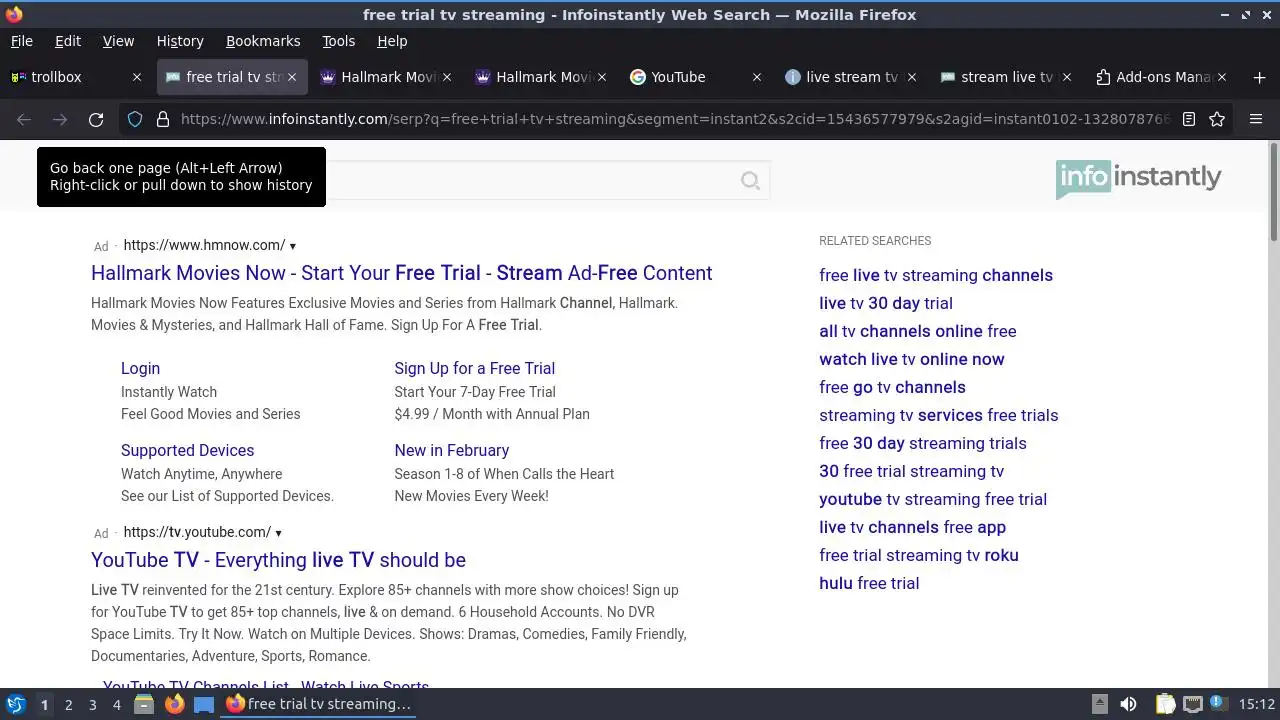Open New in February link
This screenshot has width=1280, height=720.
point(451,450)
